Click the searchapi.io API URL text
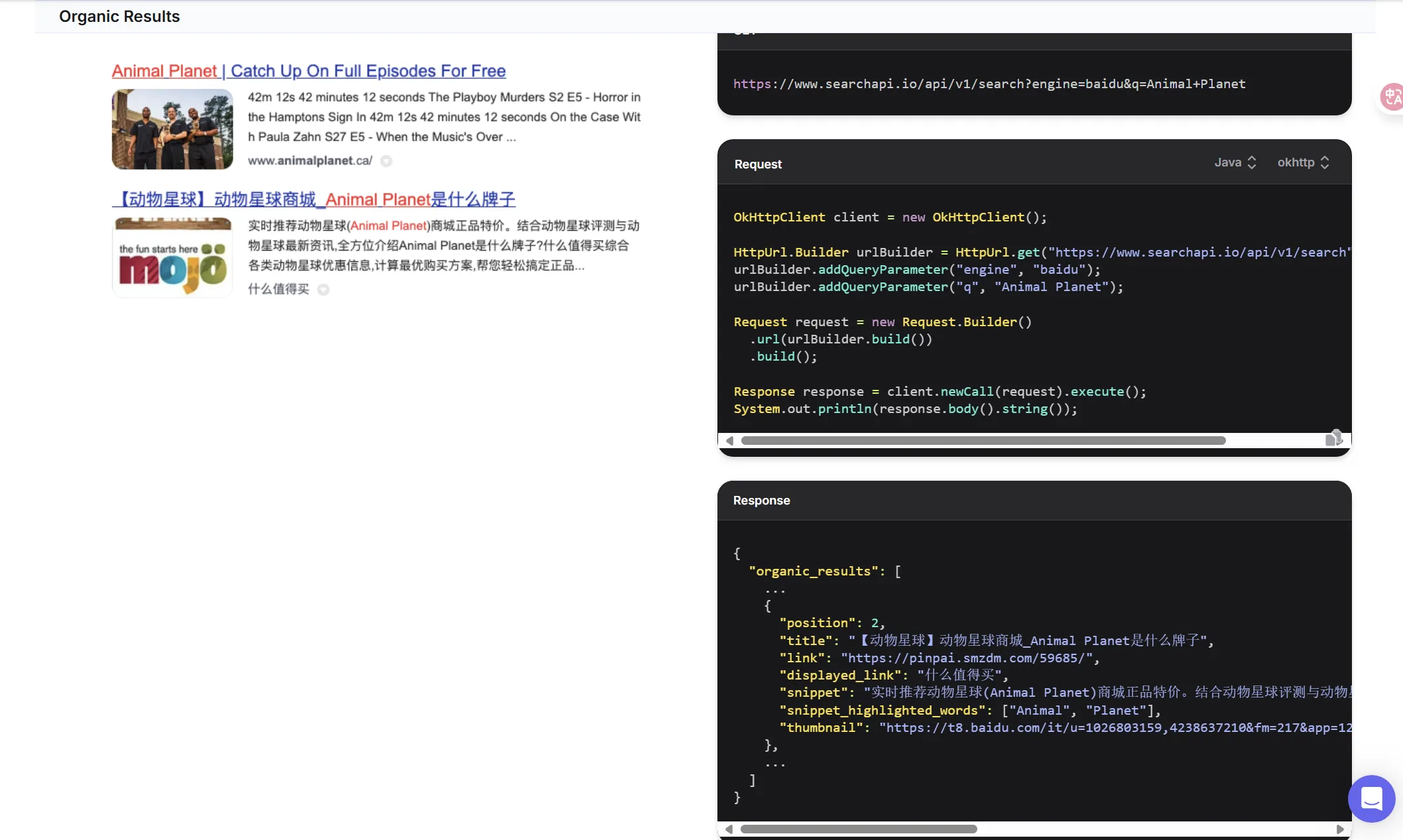The width and height of the screenshot is (1403, 840). (x=989, y=84)
